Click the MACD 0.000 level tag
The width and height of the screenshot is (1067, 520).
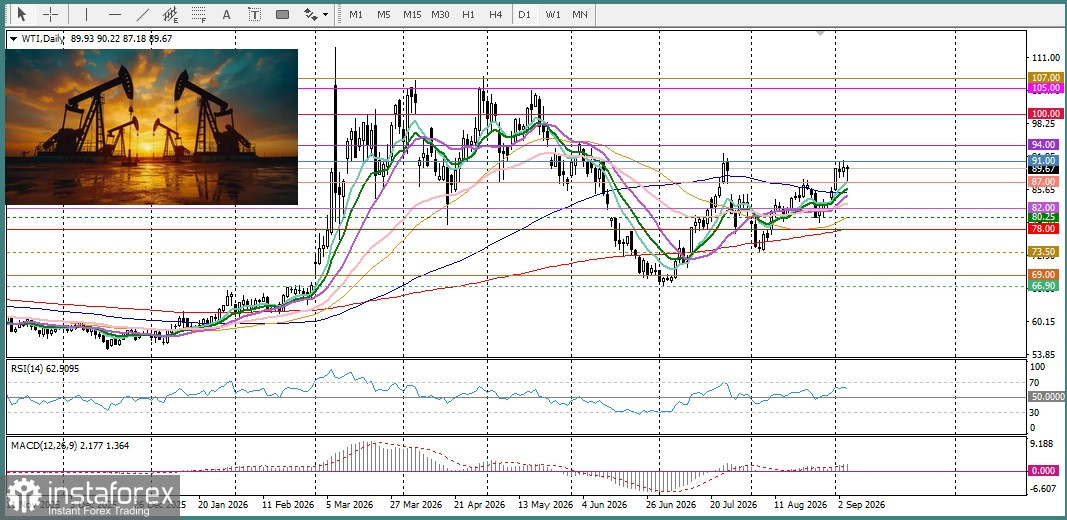pyautogui.click(x=1045, y=470)
